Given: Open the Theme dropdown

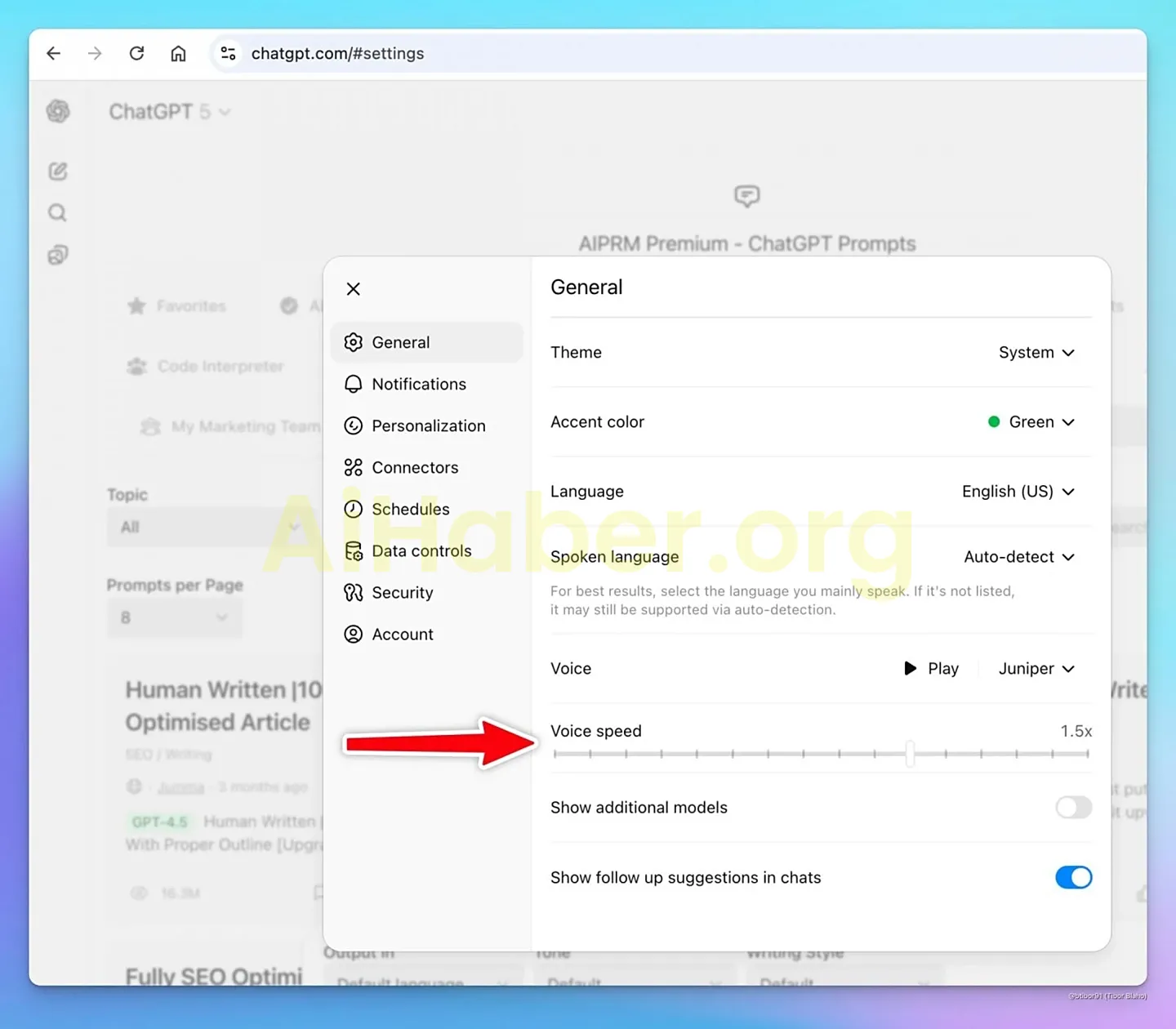Looking at the screenshot, I should click(1037, 352).
